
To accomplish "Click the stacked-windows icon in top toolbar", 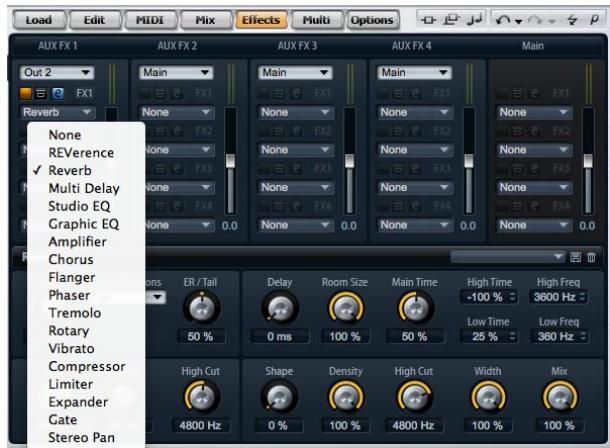I will coord(451,19).
